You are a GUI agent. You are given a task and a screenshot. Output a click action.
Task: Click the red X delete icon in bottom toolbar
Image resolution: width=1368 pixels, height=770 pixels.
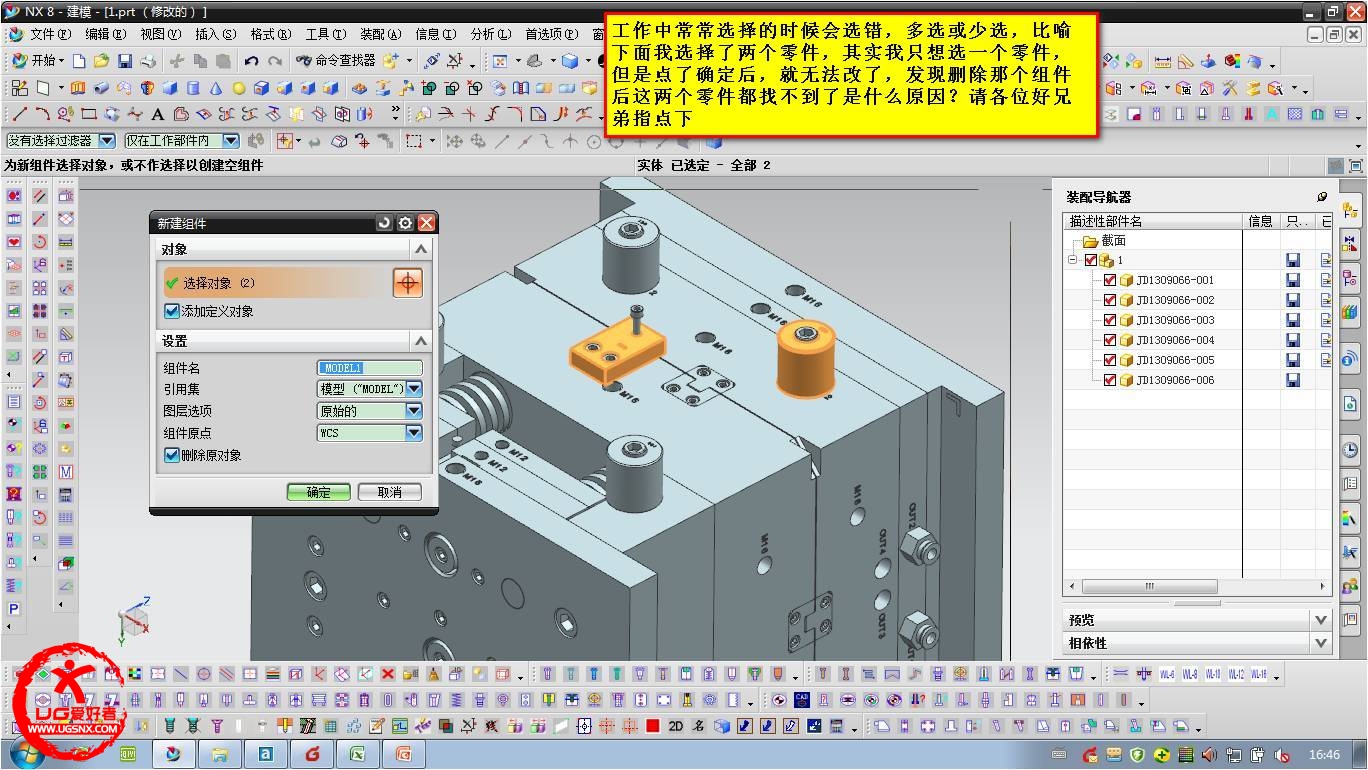(387, 674)
